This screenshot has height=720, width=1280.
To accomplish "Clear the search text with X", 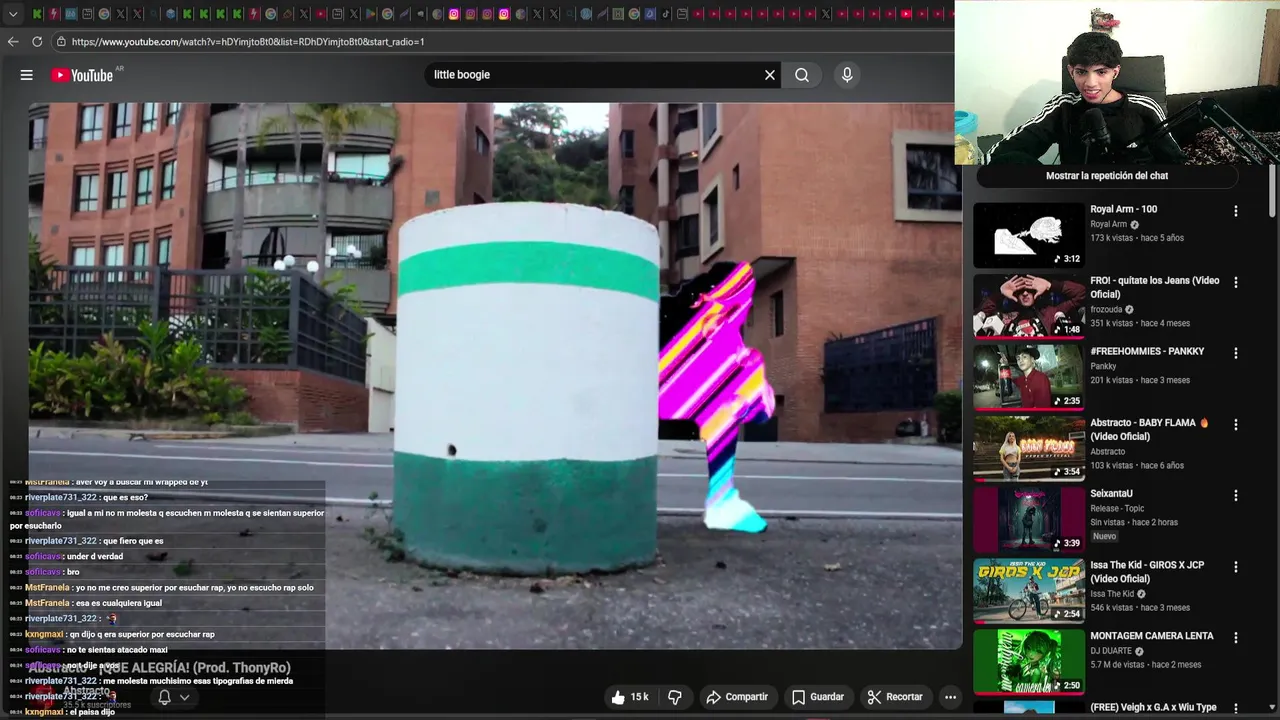I will 770,75.
